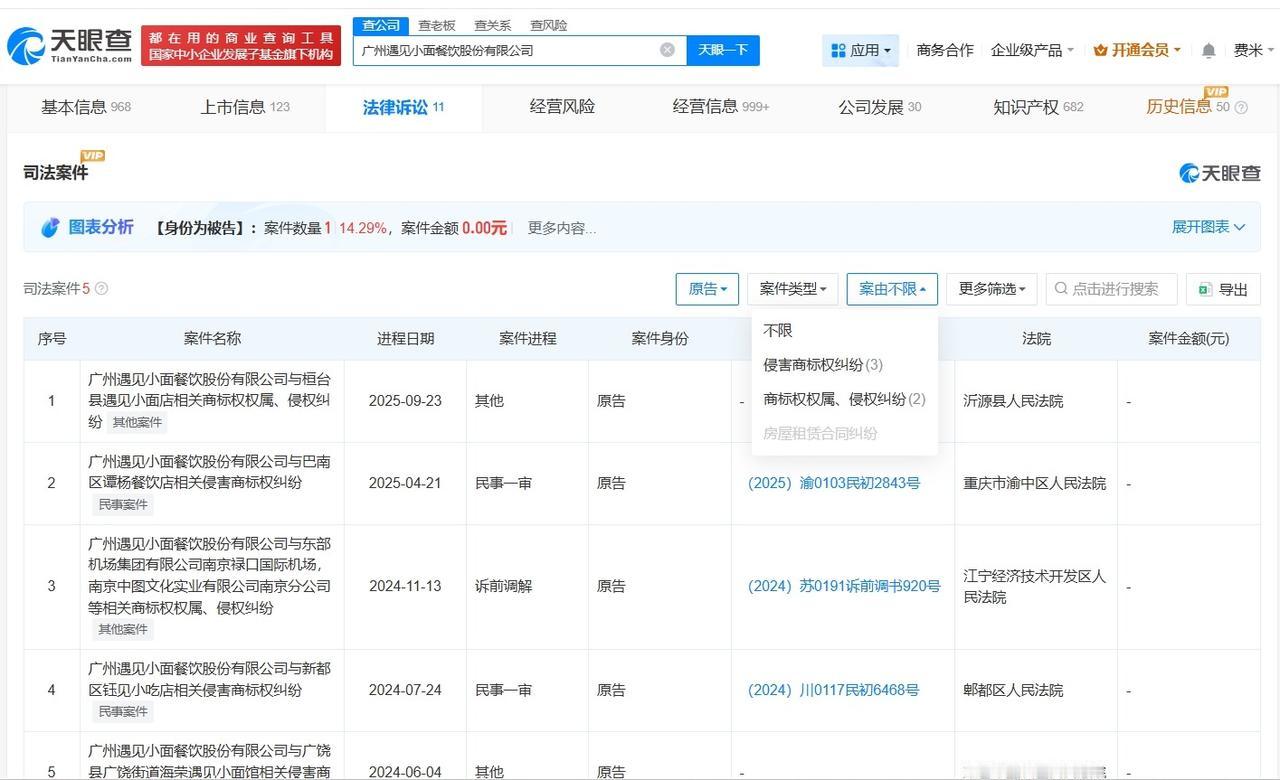Image resolution: width=1280 pixels, height=780 pixels.
Task: Open the 应用 dropdown
Action: [x=860, y=50]
